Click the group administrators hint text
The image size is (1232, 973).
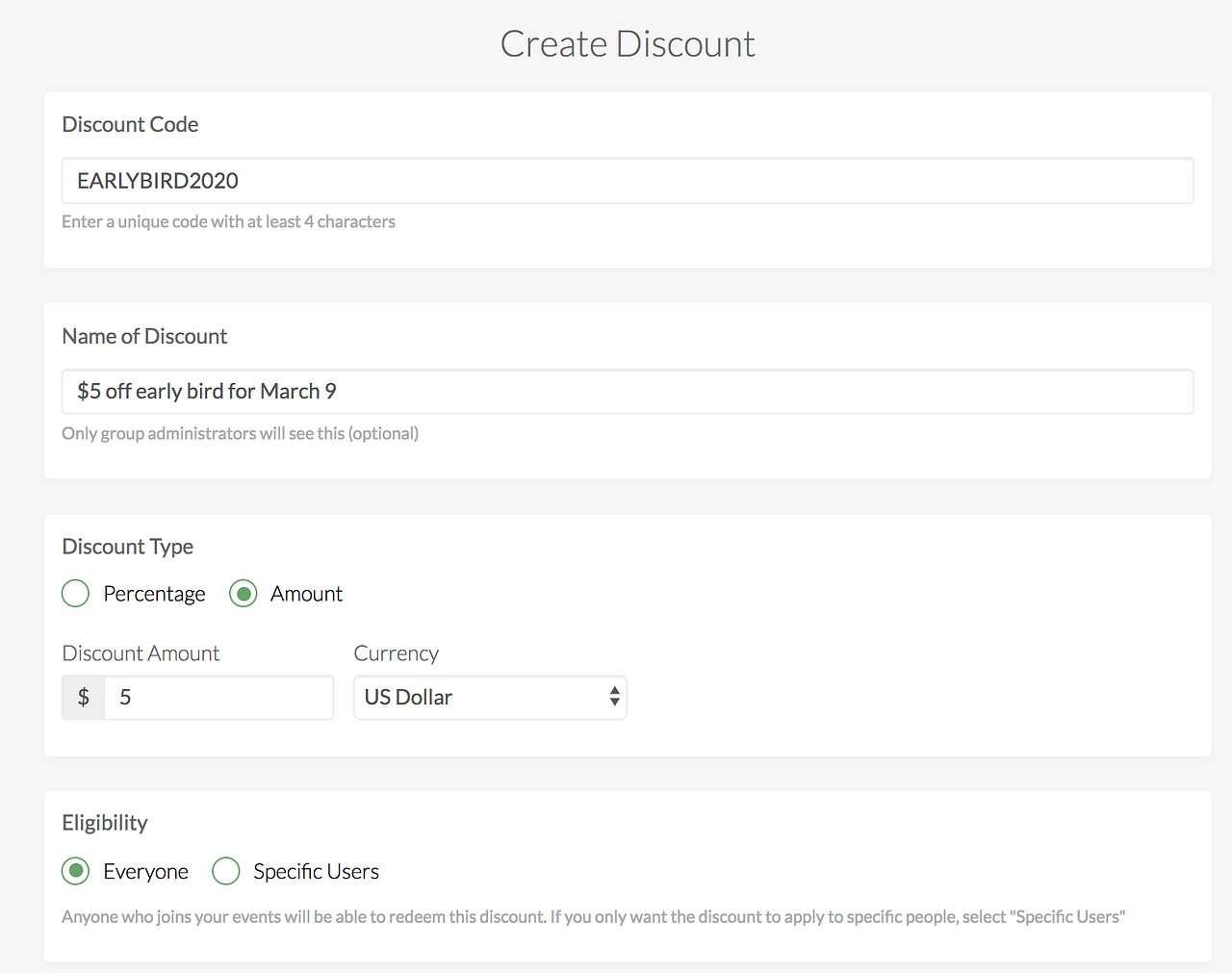240,433
